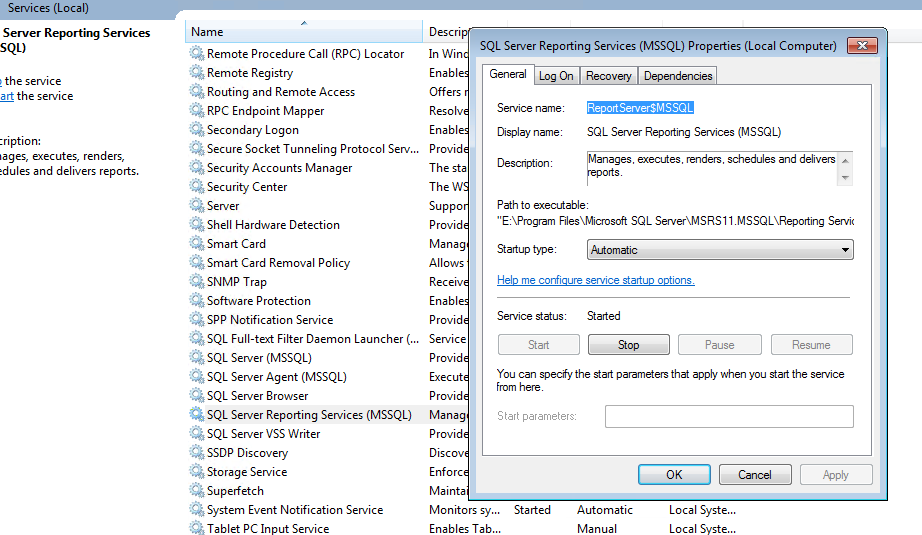
Task: Click gear icon for SPP Notification Service
Action: click(196, 320)
